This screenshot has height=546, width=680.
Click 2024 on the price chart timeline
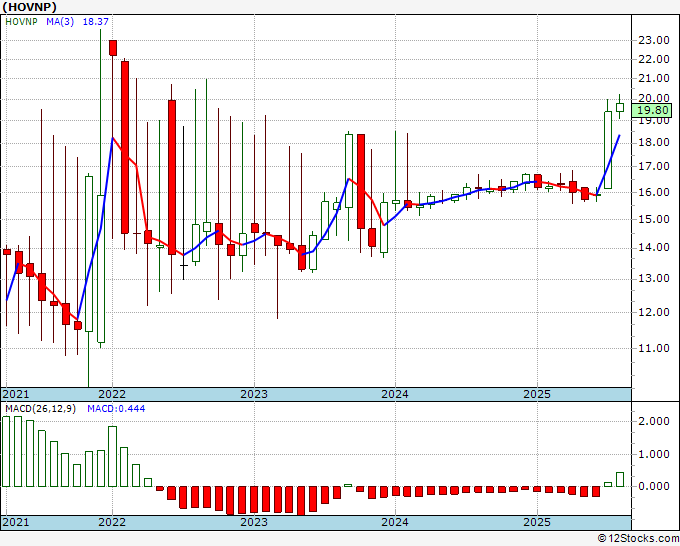click(x=395, y=394)
